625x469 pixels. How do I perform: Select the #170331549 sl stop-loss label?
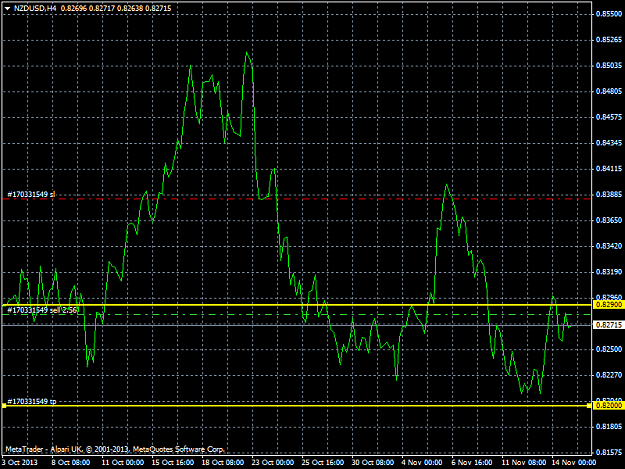(31, 194)
